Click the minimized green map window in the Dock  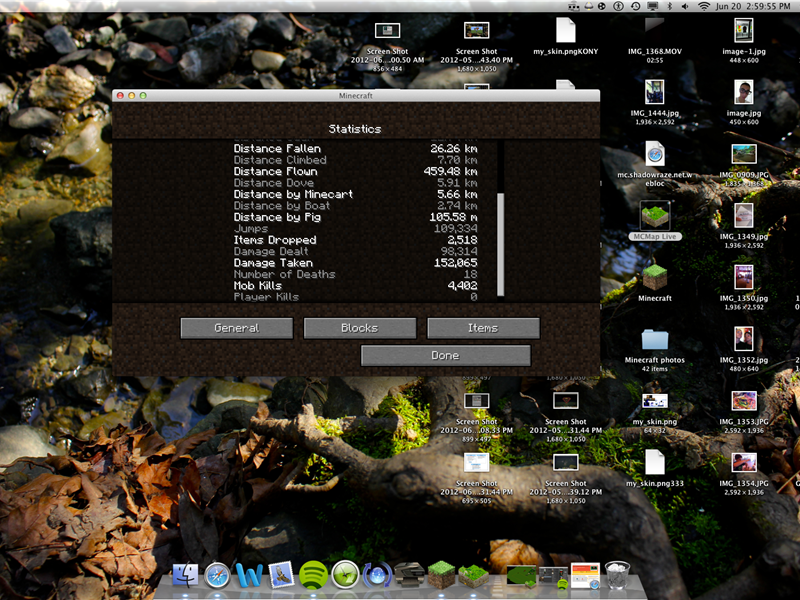[521, 576]
